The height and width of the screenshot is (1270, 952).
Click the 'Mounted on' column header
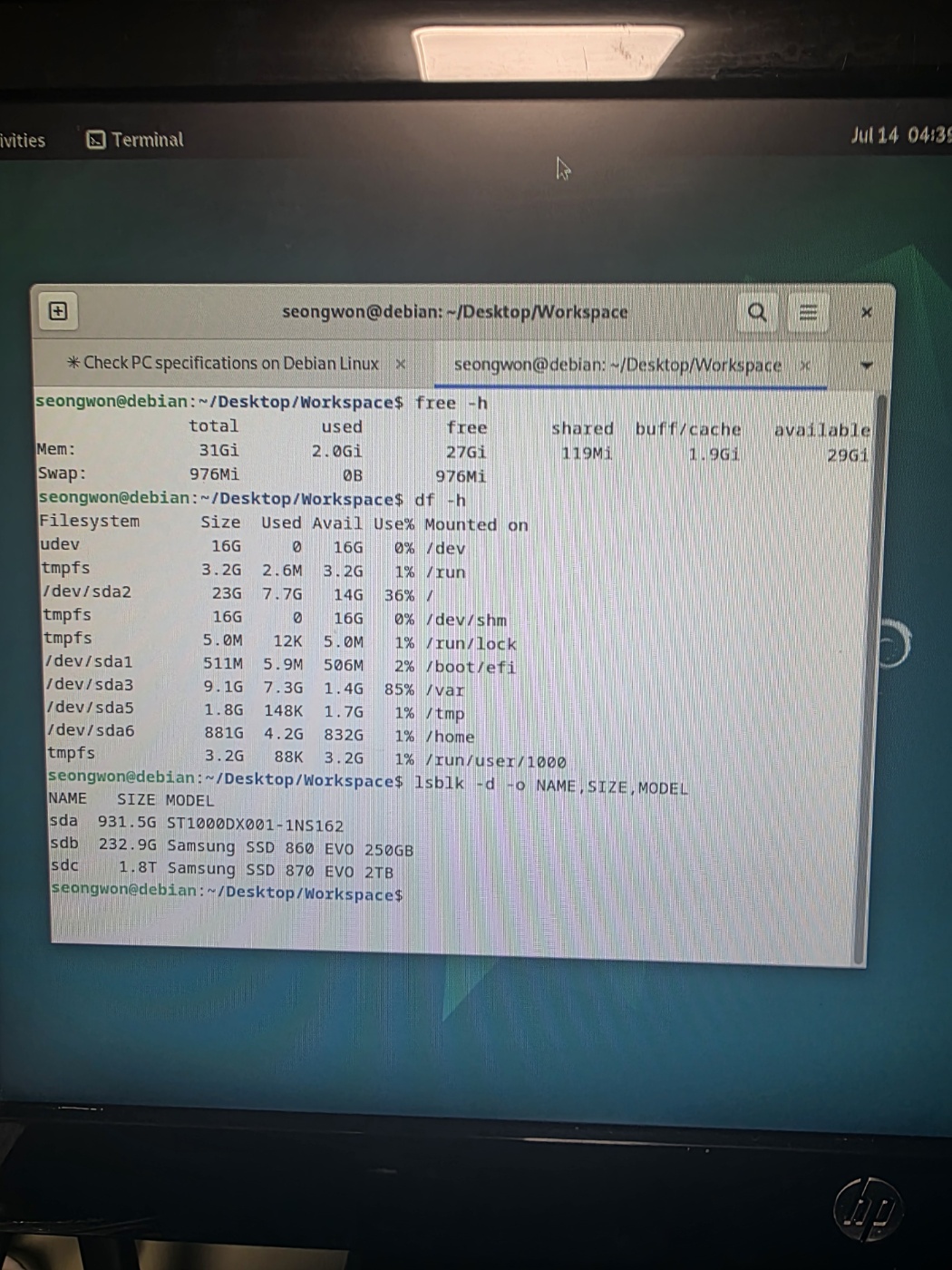point(476,524)
